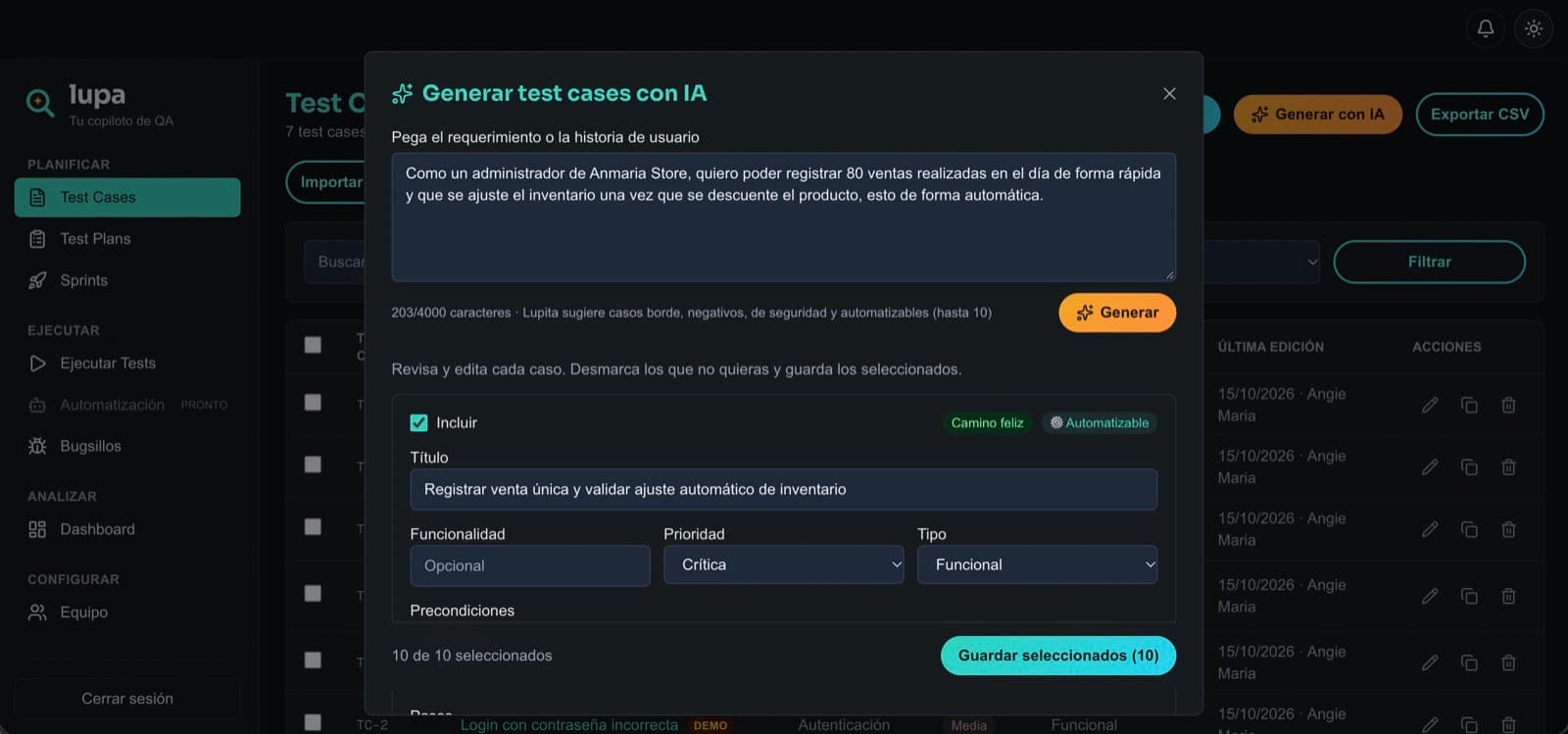Uncheck the Incluir checkbox
The width and height of the screenshot is (1568, 734).
418,422
